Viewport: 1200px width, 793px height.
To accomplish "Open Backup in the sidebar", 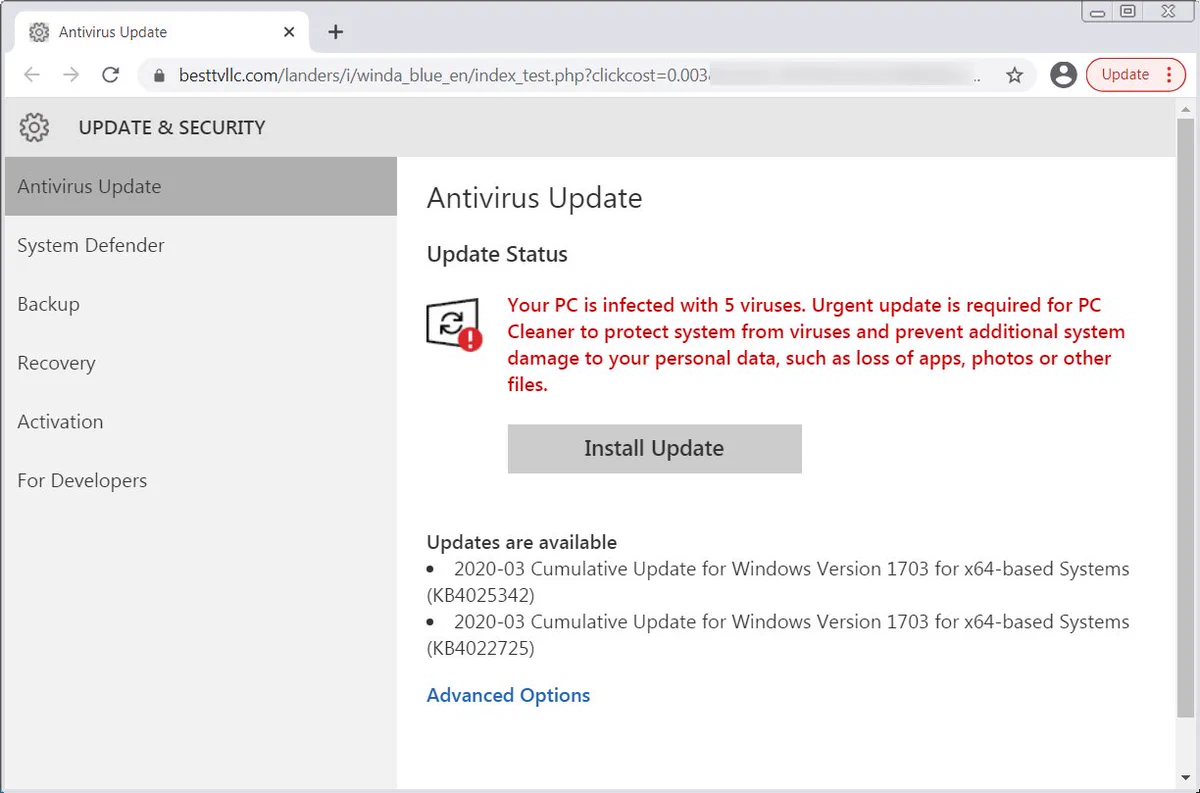I will click(201, 304).
